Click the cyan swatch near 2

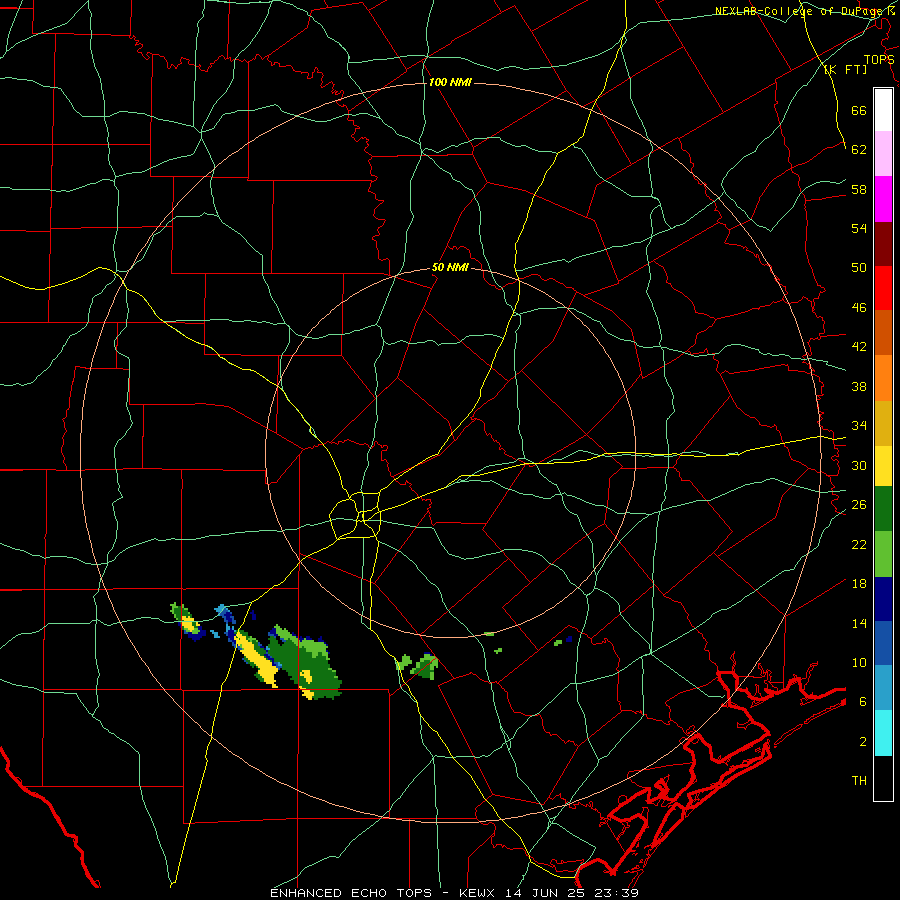883,733
